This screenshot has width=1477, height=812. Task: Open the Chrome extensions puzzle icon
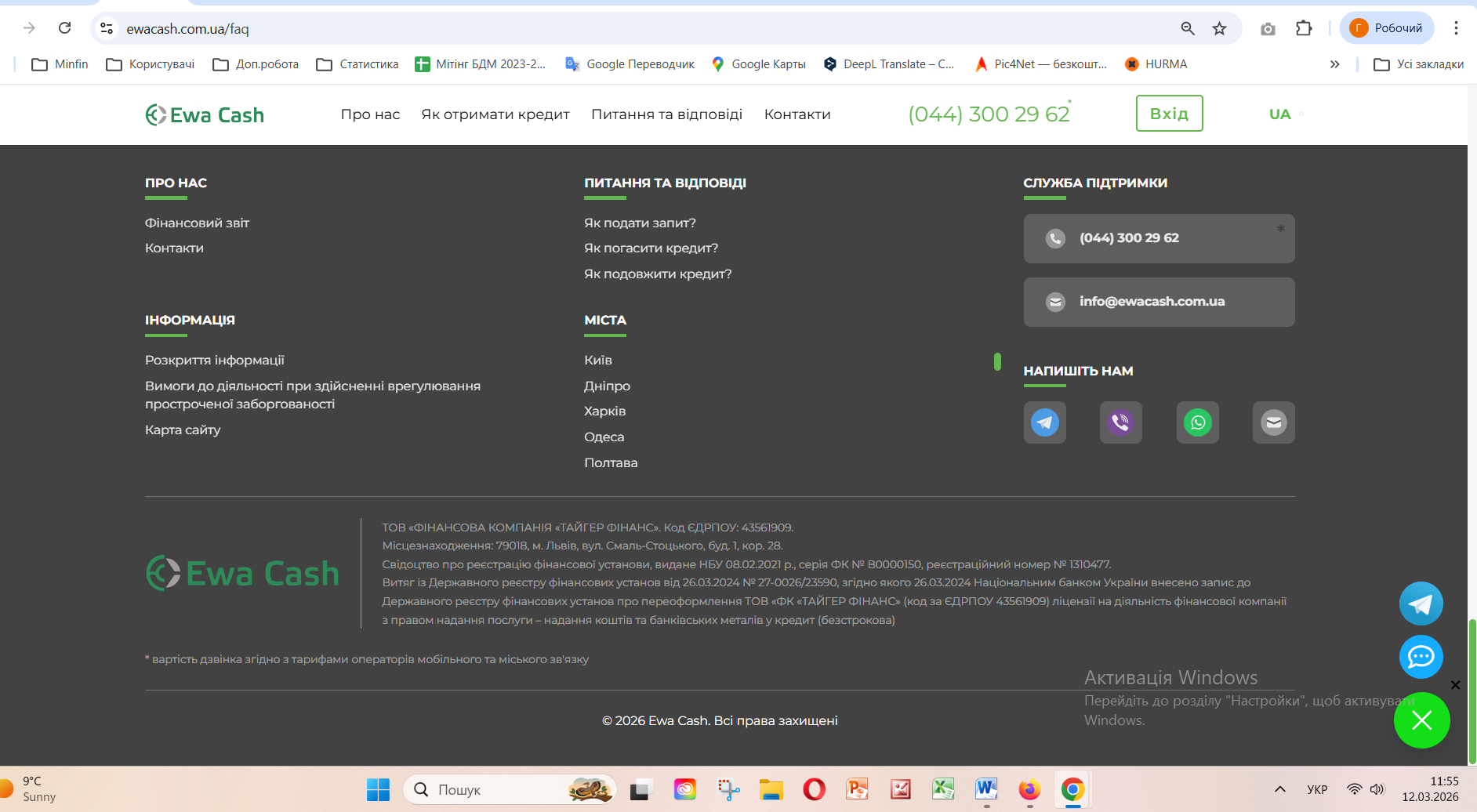[x=1304, y=28]
